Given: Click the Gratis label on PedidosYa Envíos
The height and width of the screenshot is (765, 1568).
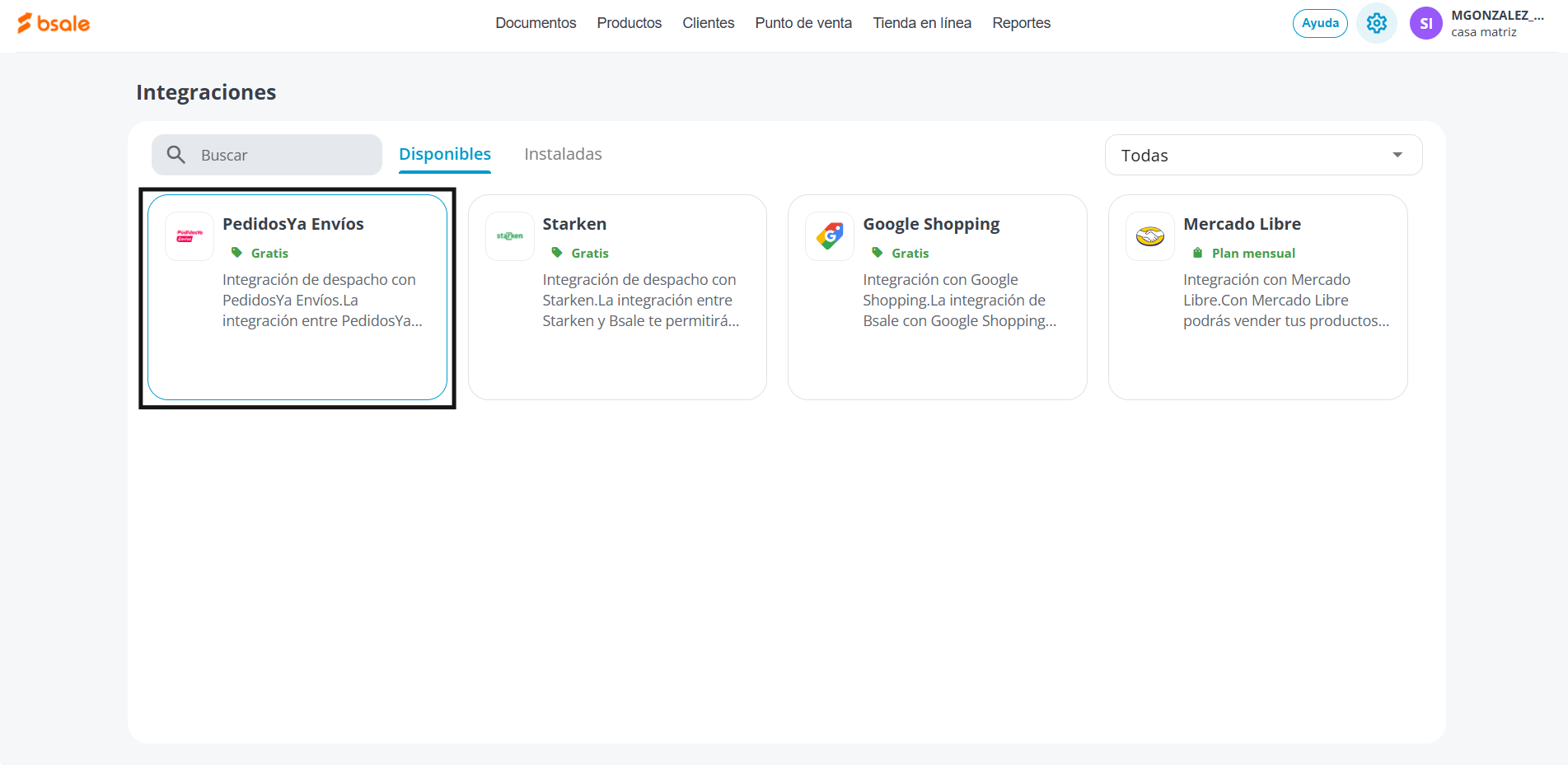Looking at the screenshot, I should 269,253.
